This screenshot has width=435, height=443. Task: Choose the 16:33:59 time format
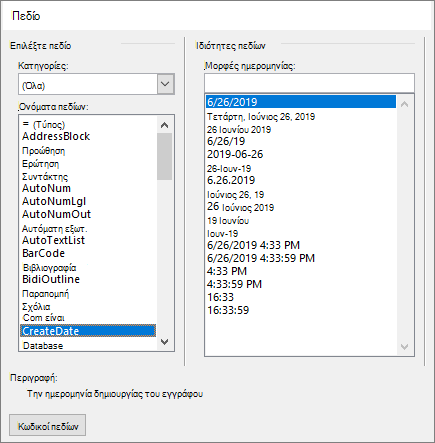click(228, 310)
